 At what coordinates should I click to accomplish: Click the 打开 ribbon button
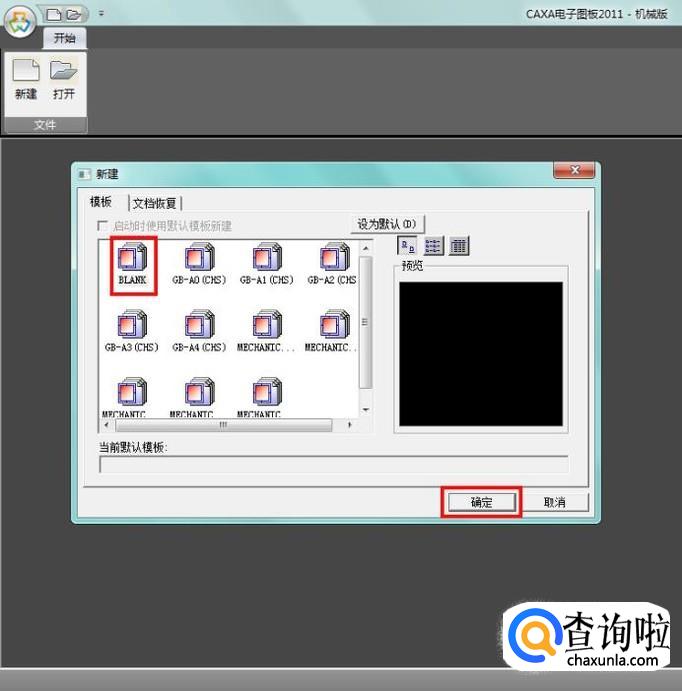click(x=64, y=80)
